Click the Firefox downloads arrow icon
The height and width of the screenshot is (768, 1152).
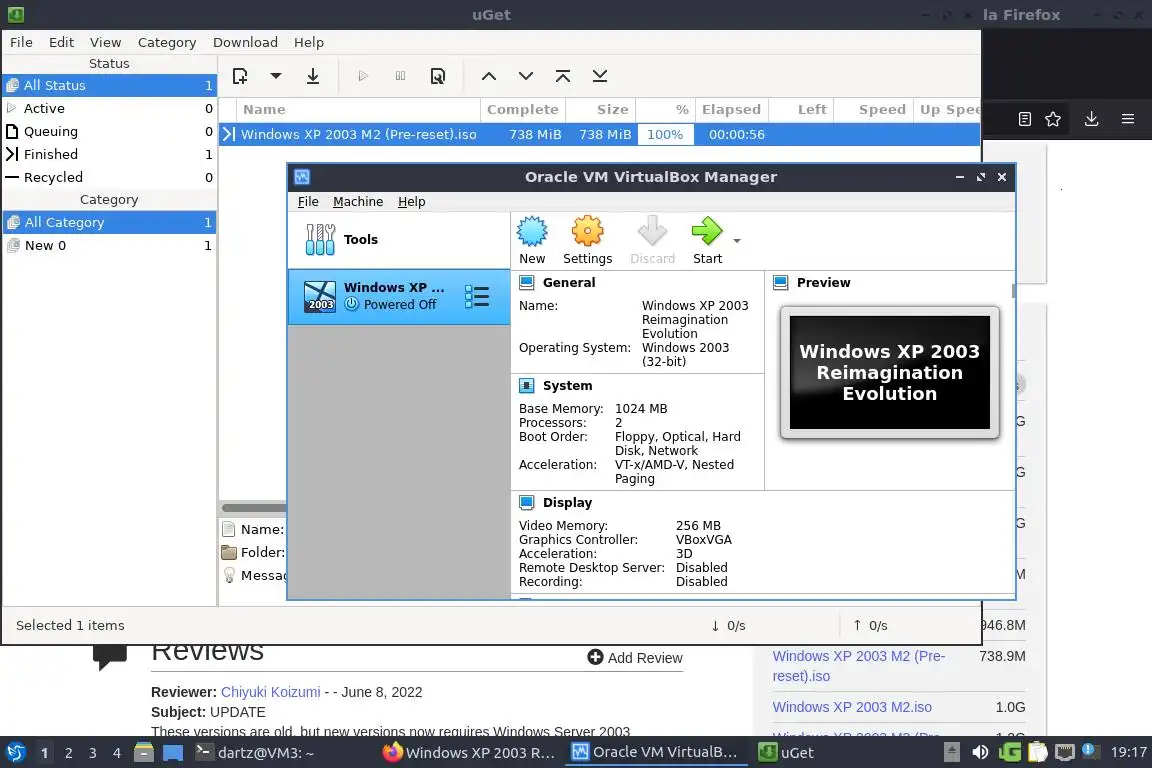(x=1091, y=119)
